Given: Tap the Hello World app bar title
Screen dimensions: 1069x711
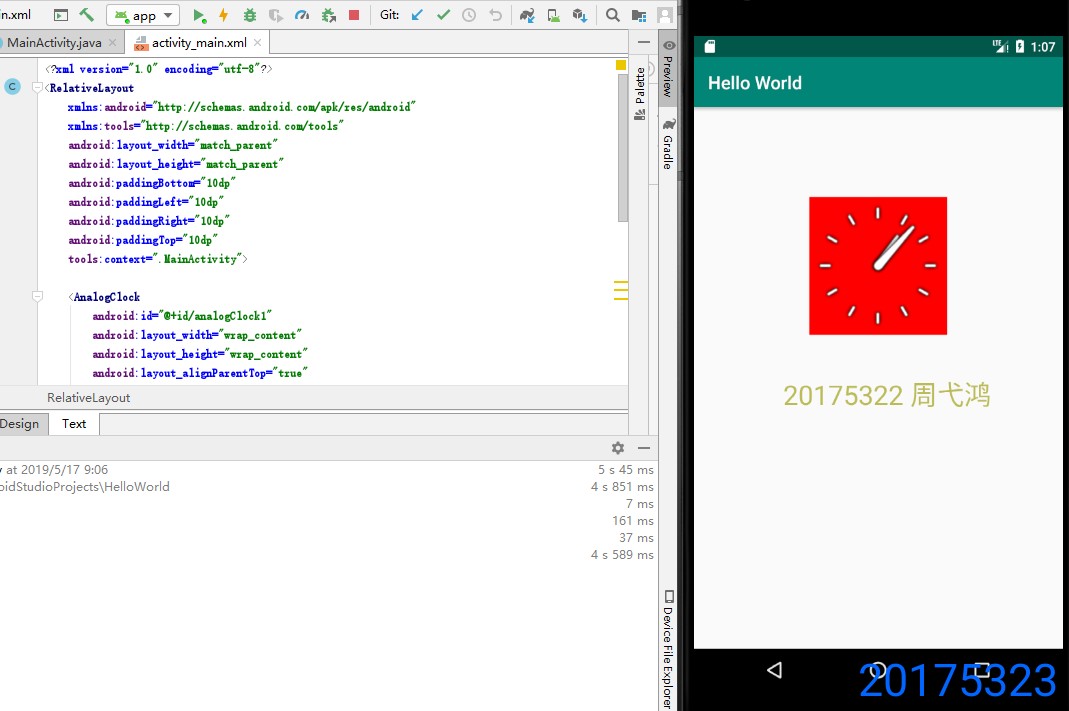Looking at the screenshot, I should click(x=755, y=83).
